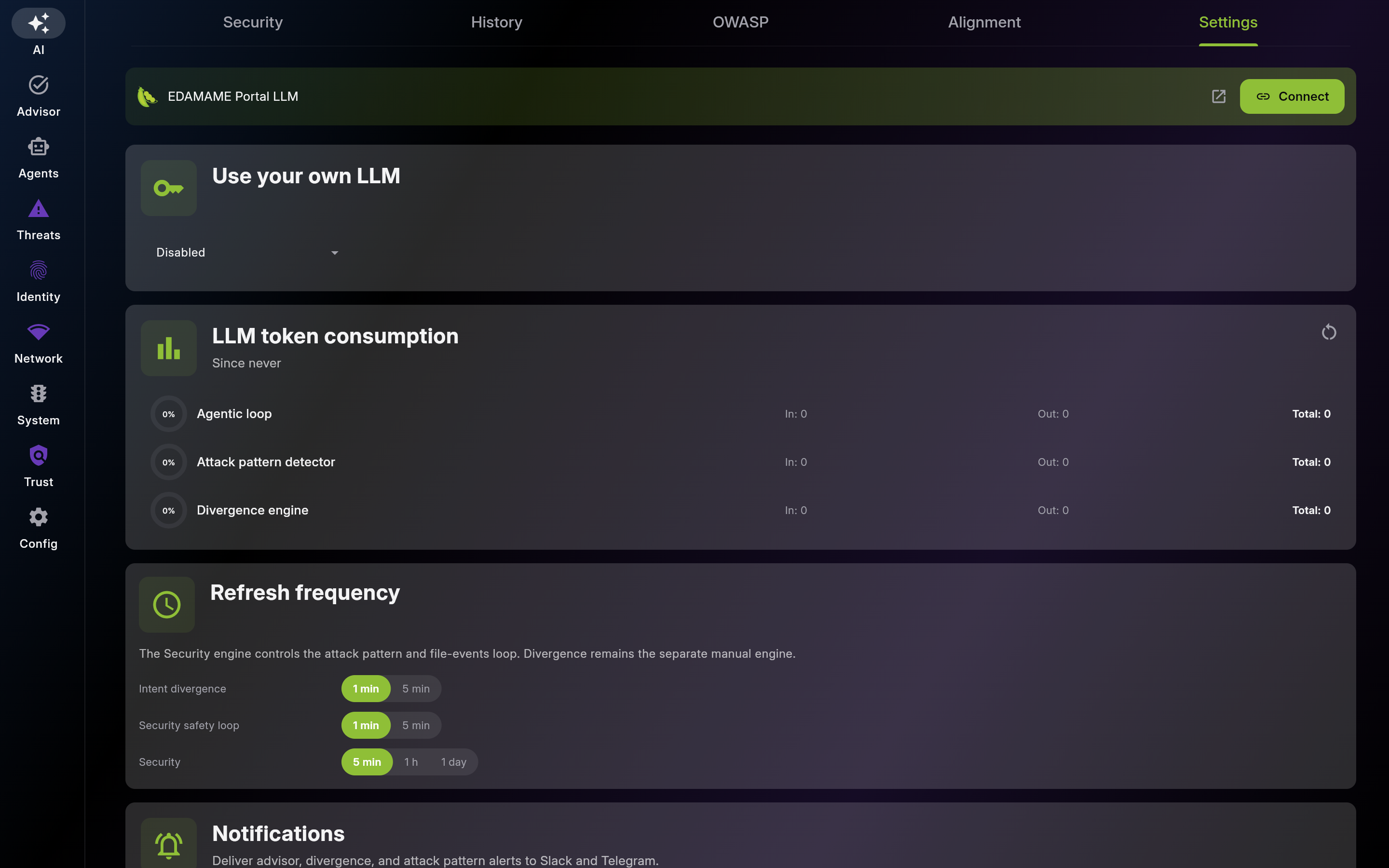Viewport: 1389px width, 868px height.
Task: Switch to the OWASP tab
Action: [740, 22]
